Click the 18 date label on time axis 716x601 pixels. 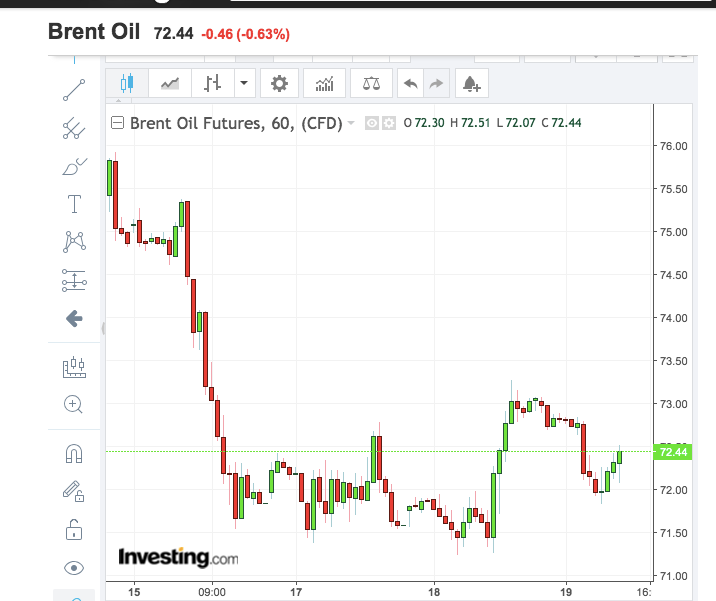coord(434,592)
